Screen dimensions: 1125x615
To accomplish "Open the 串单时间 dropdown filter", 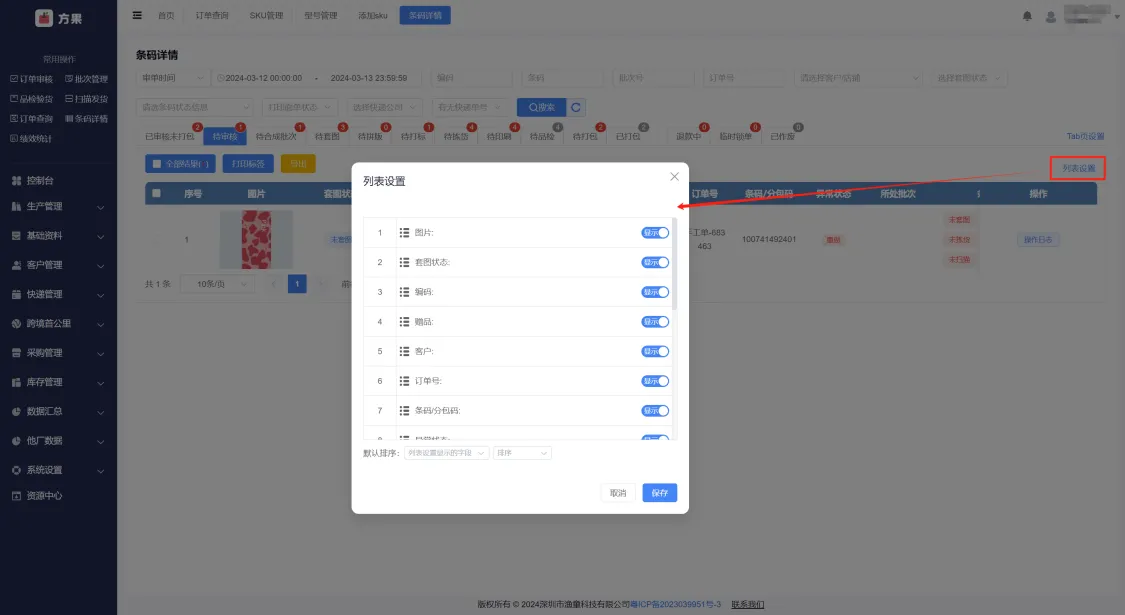I will click(x=172, y=78).
